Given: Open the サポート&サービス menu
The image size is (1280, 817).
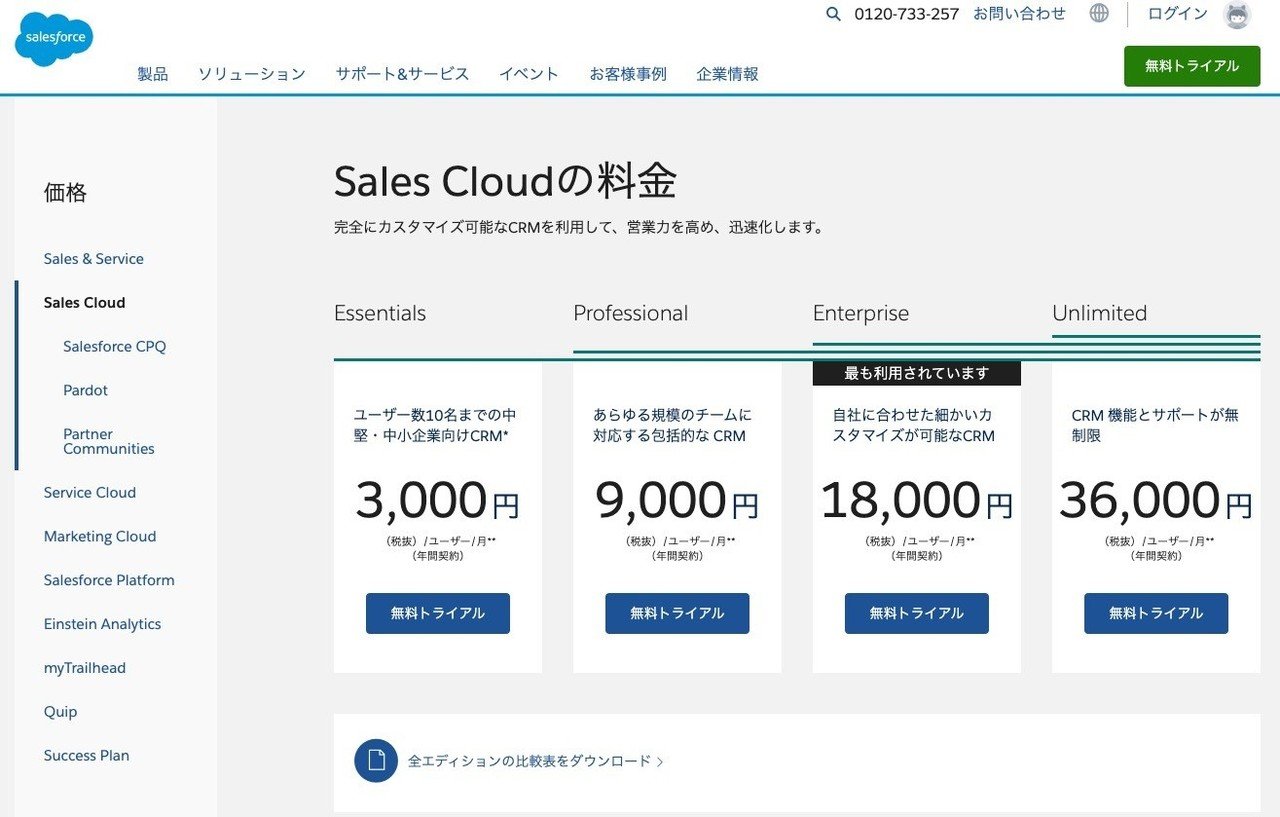Looking at the screenshot, I should 402,74.
